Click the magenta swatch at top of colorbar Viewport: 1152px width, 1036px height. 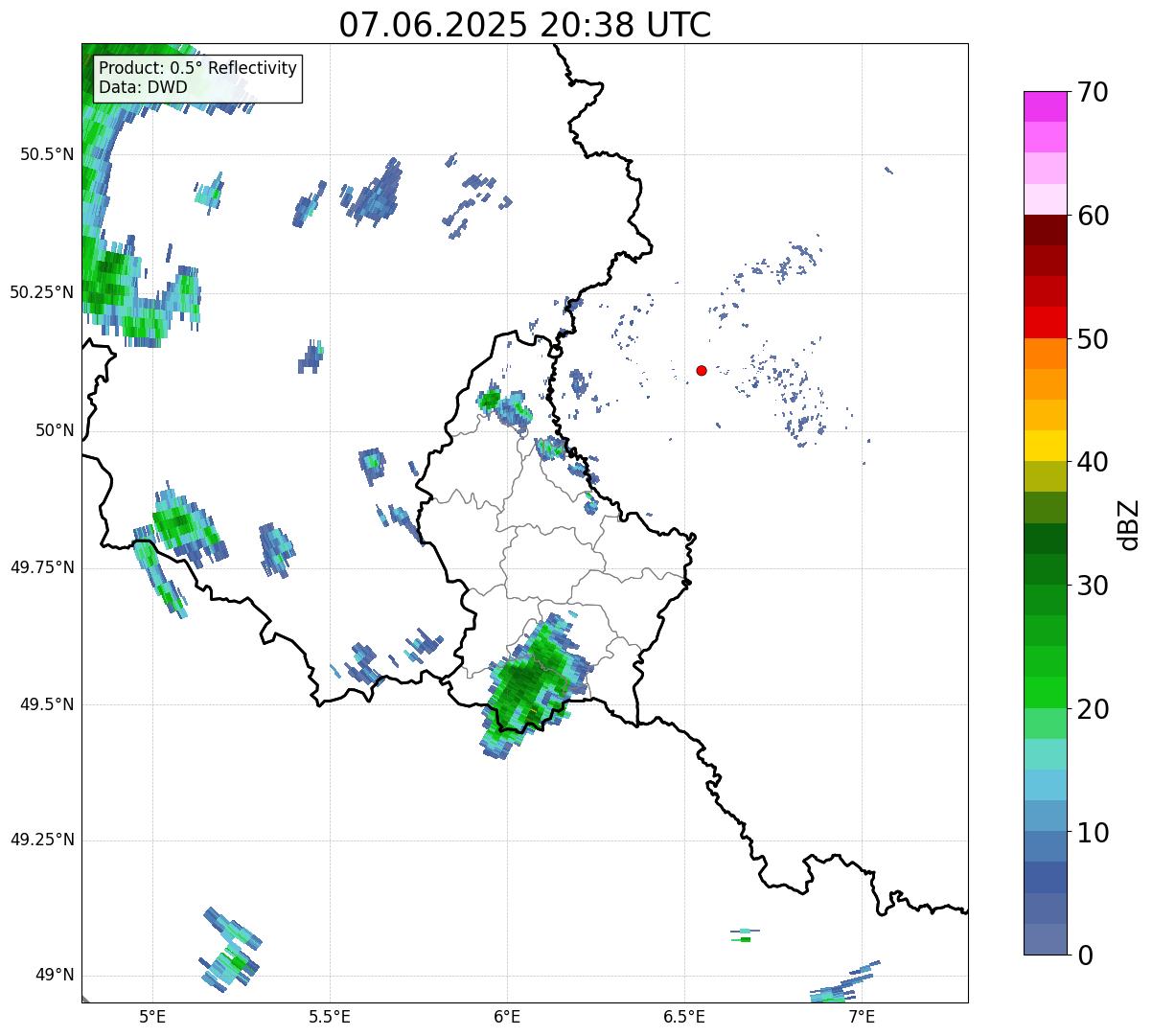(1045, 106)
